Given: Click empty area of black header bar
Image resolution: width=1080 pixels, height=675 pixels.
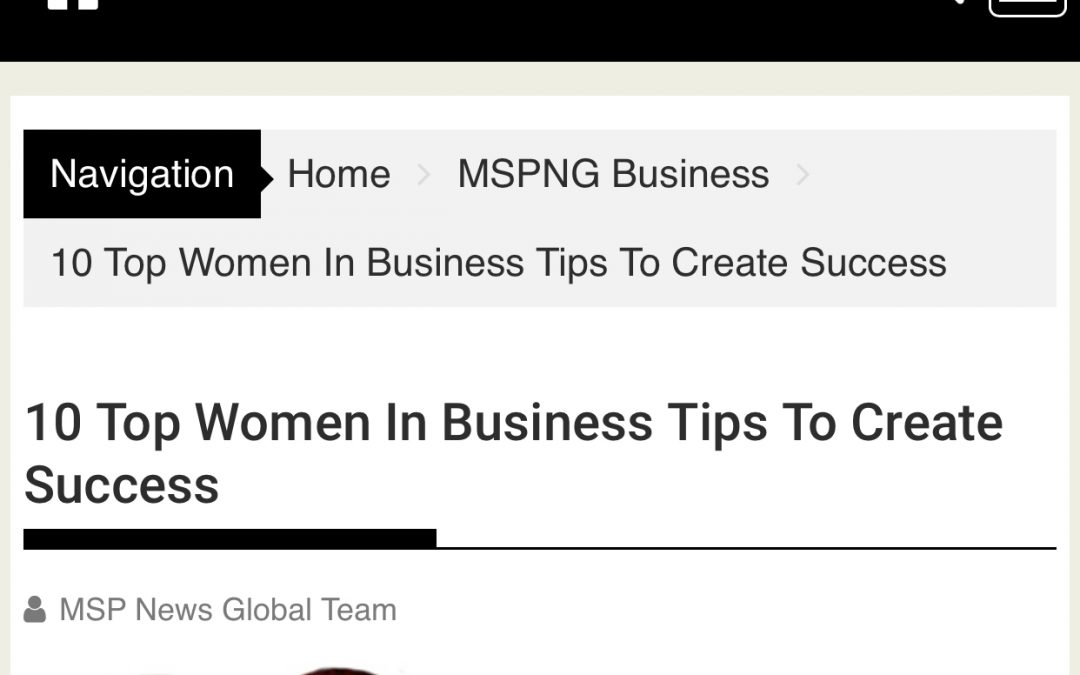Looking at the screenshot, I should point(523,31).
